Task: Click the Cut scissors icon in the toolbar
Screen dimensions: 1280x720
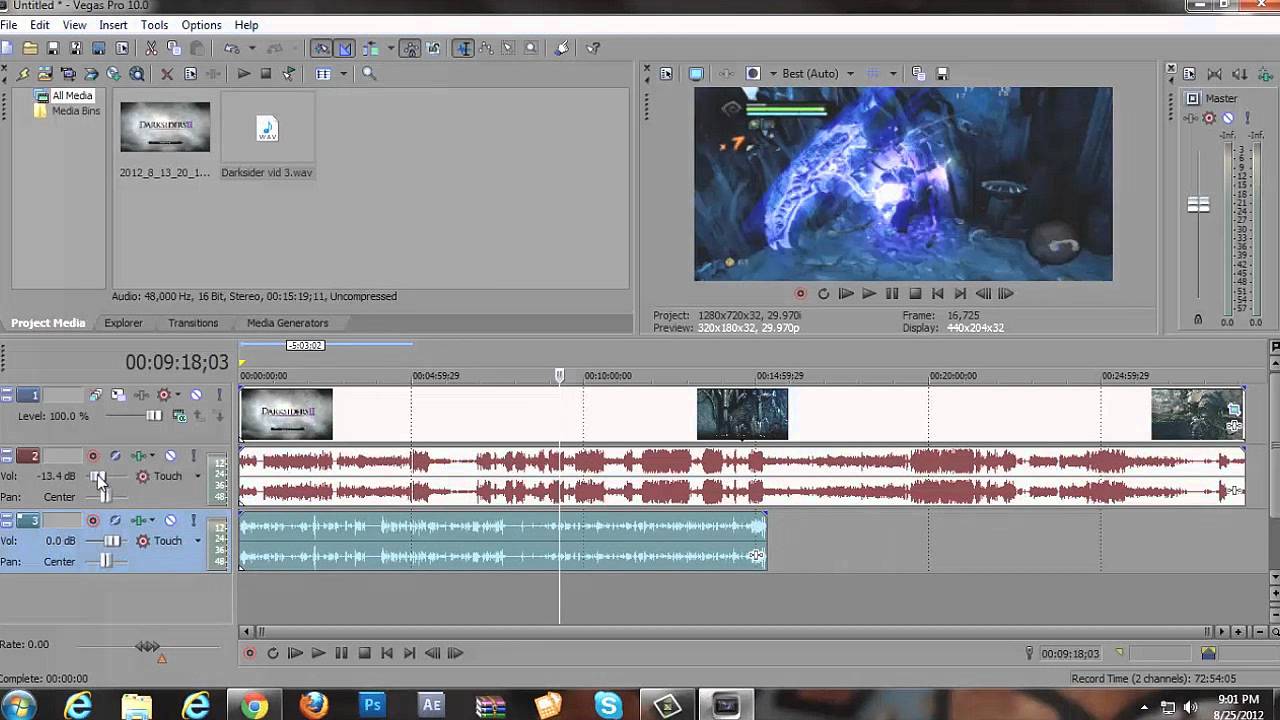Action: (x=150, y=48)
